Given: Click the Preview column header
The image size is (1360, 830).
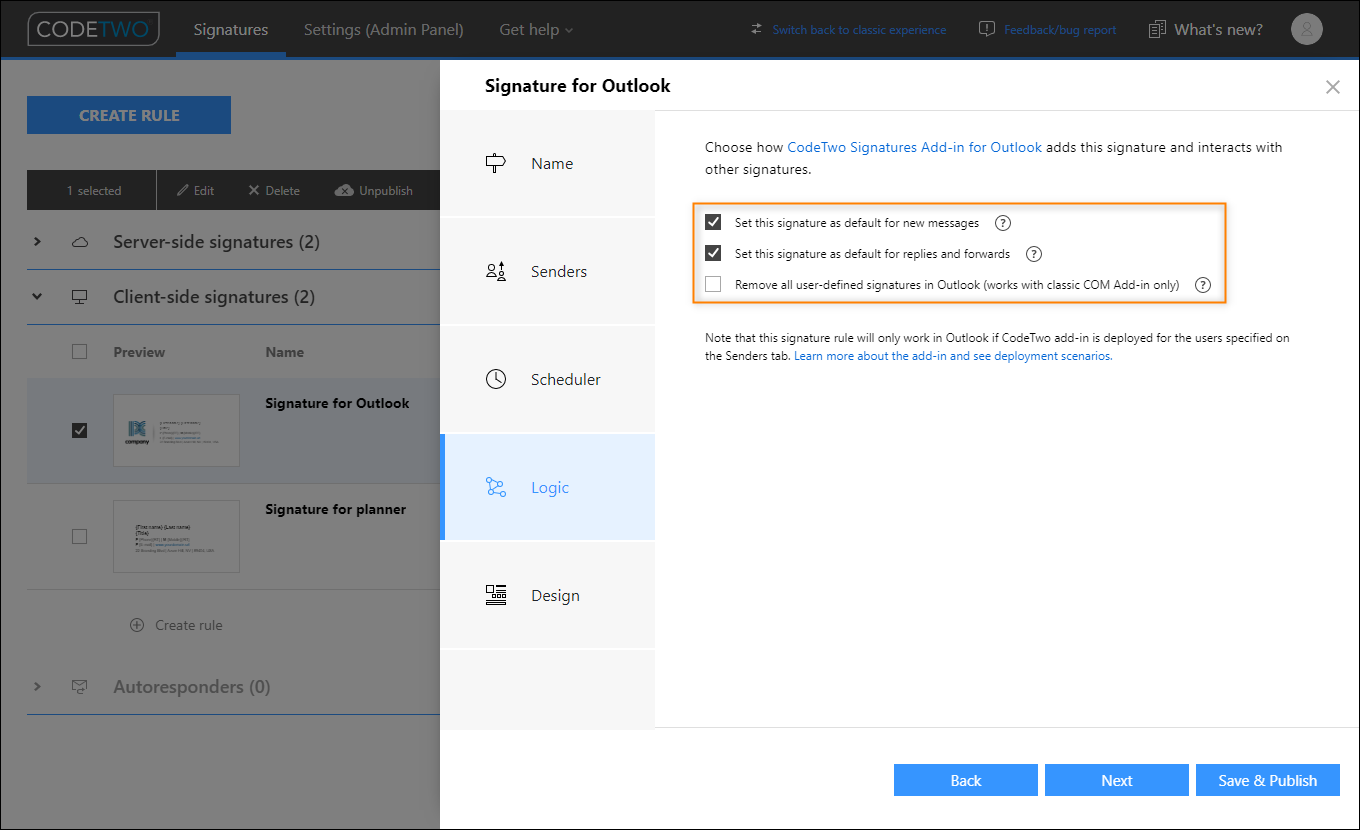Looking at the screenshot, I should click(139, 352).
